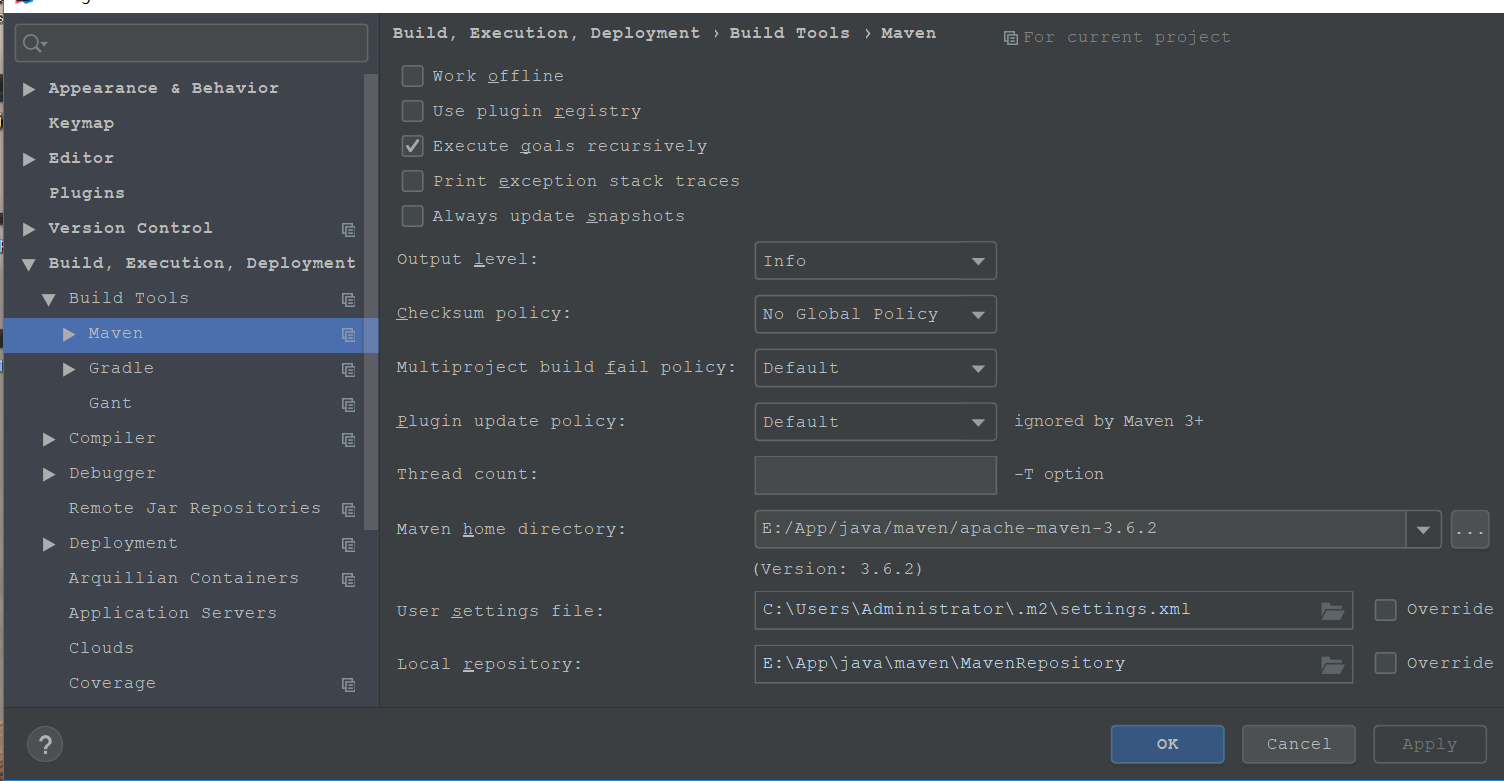
Task: Collapse Build, Execution, Deployment node
Action: [x=29, y=264]
